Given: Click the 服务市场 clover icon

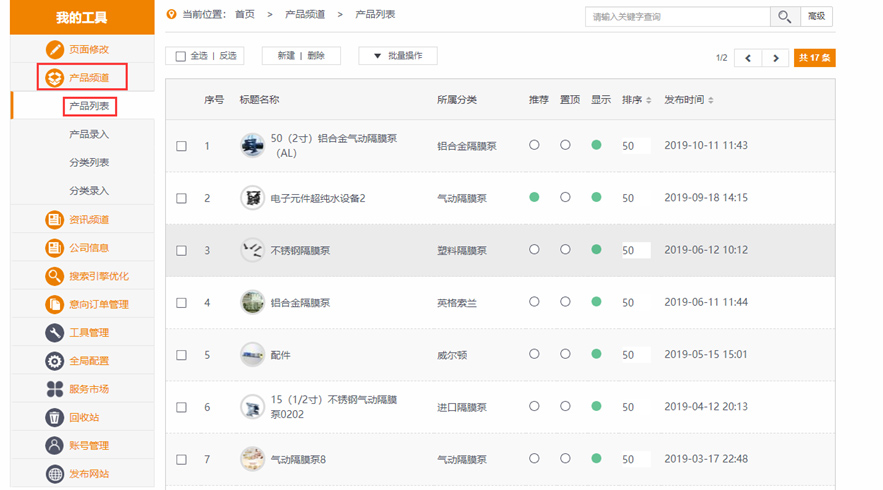Looking at the screenshot, I should (x=55, y=389).
